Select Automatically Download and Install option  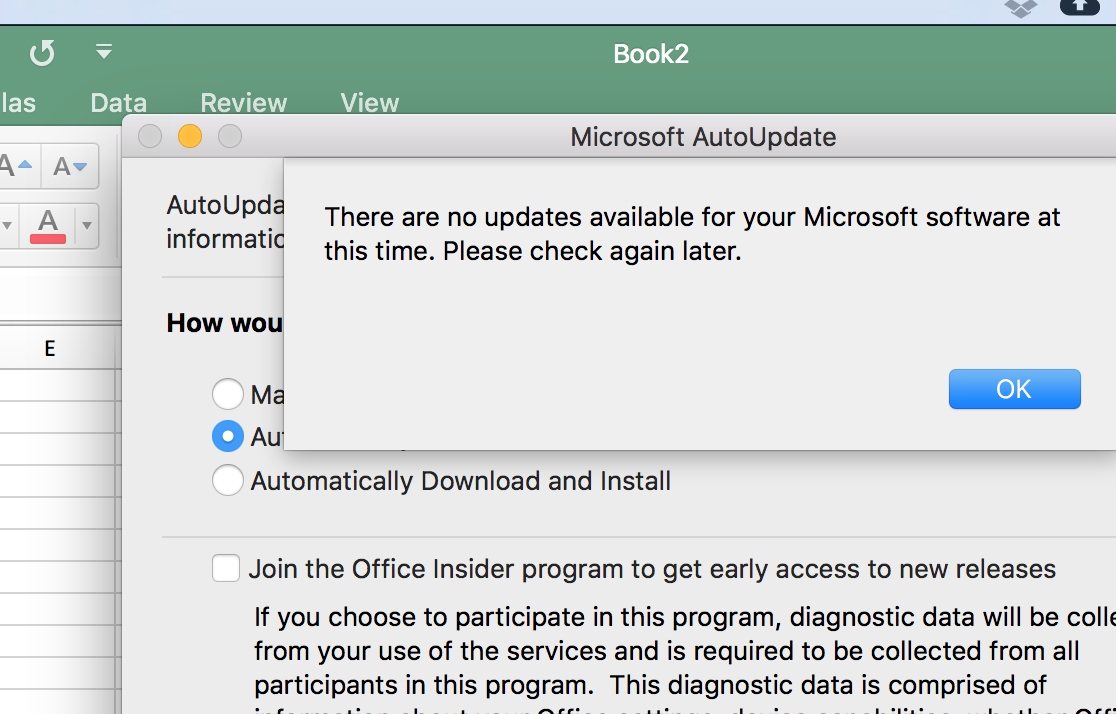[x=228, y=481]
